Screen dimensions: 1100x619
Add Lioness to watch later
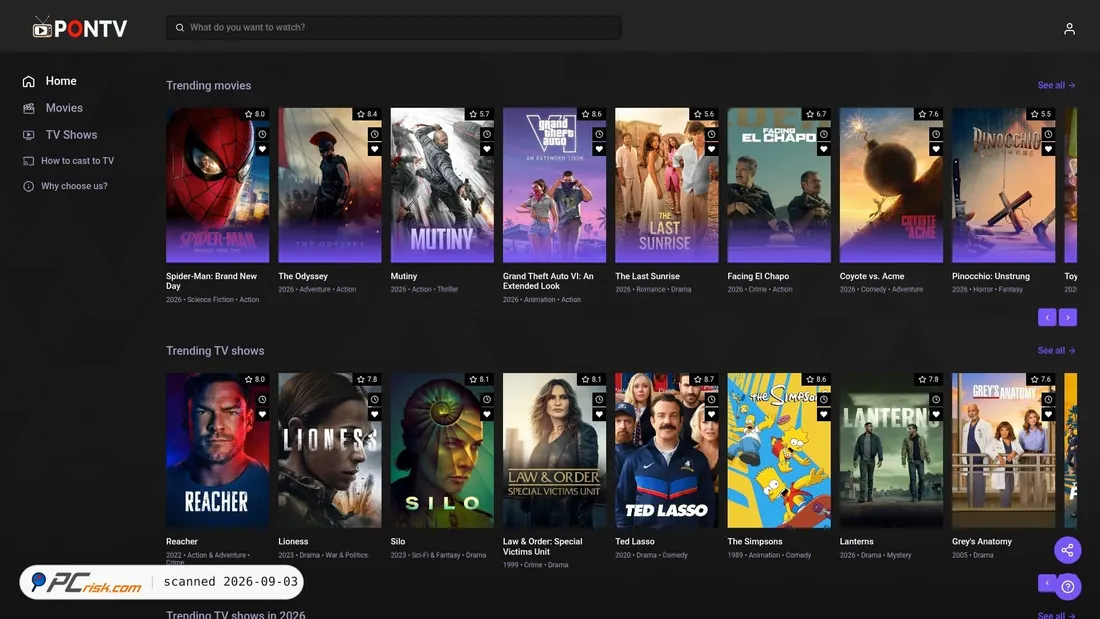(375, 399)
